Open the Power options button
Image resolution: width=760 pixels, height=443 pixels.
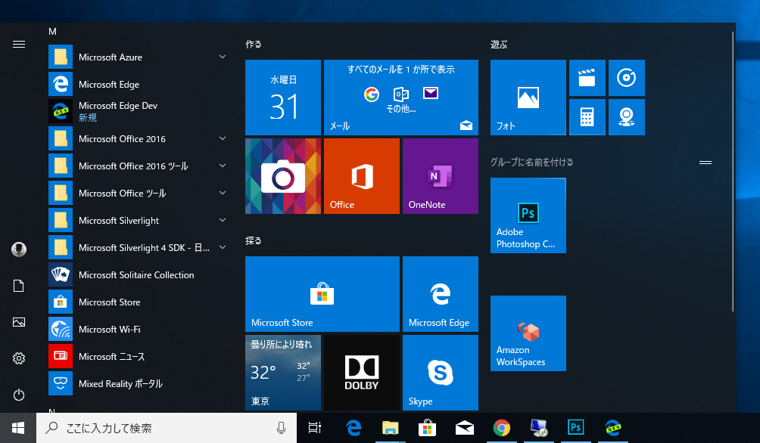pos(18,395)
